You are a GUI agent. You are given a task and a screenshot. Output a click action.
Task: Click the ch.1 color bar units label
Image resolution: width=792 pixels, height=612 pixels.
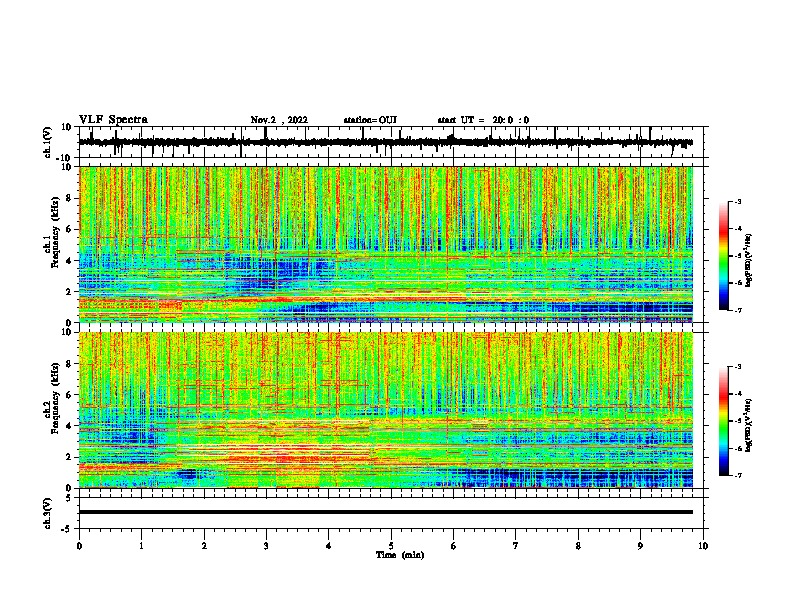(749, 260)
